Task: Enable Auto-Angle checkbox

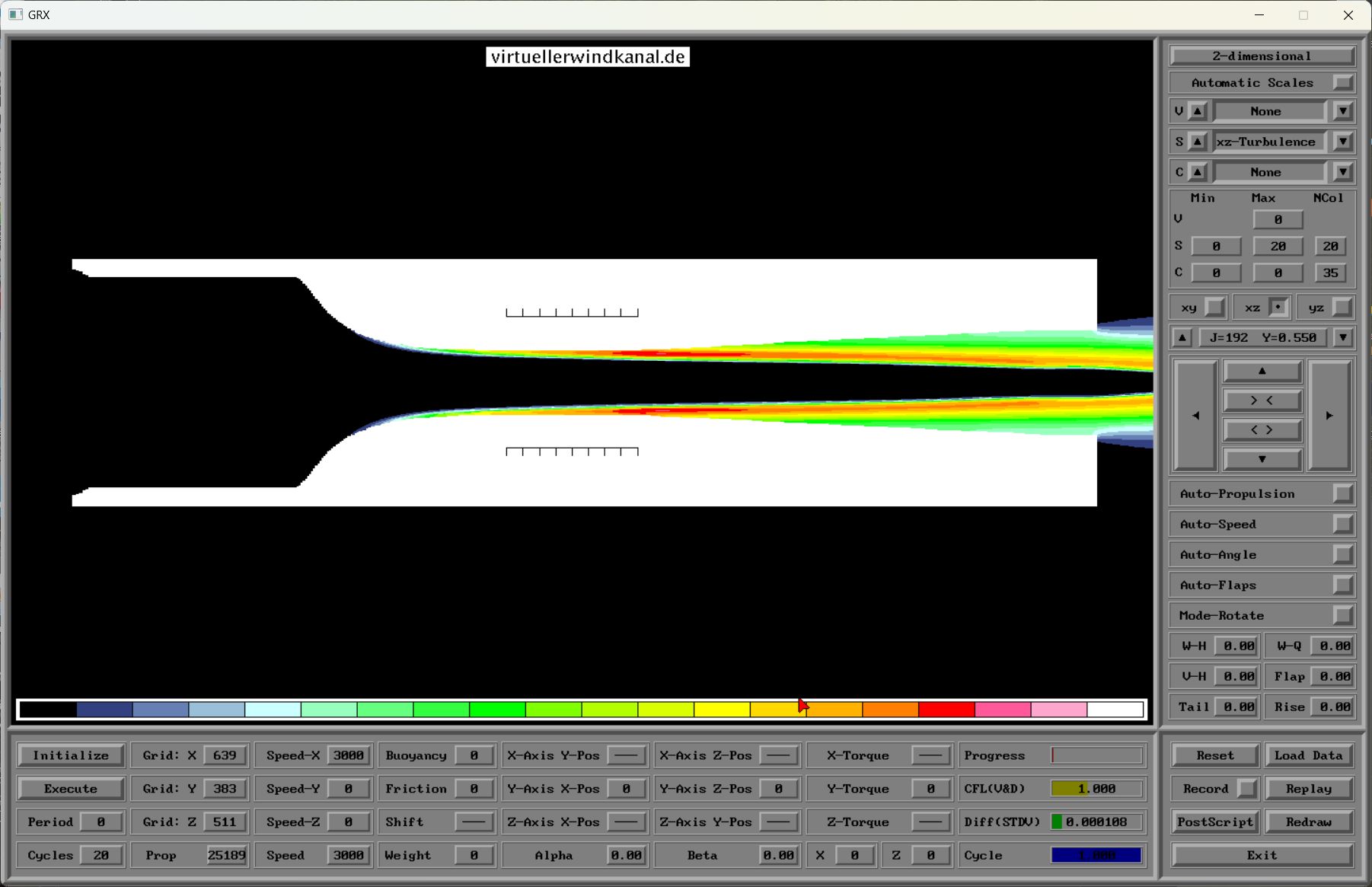Action: click(x=1343, y=554)
